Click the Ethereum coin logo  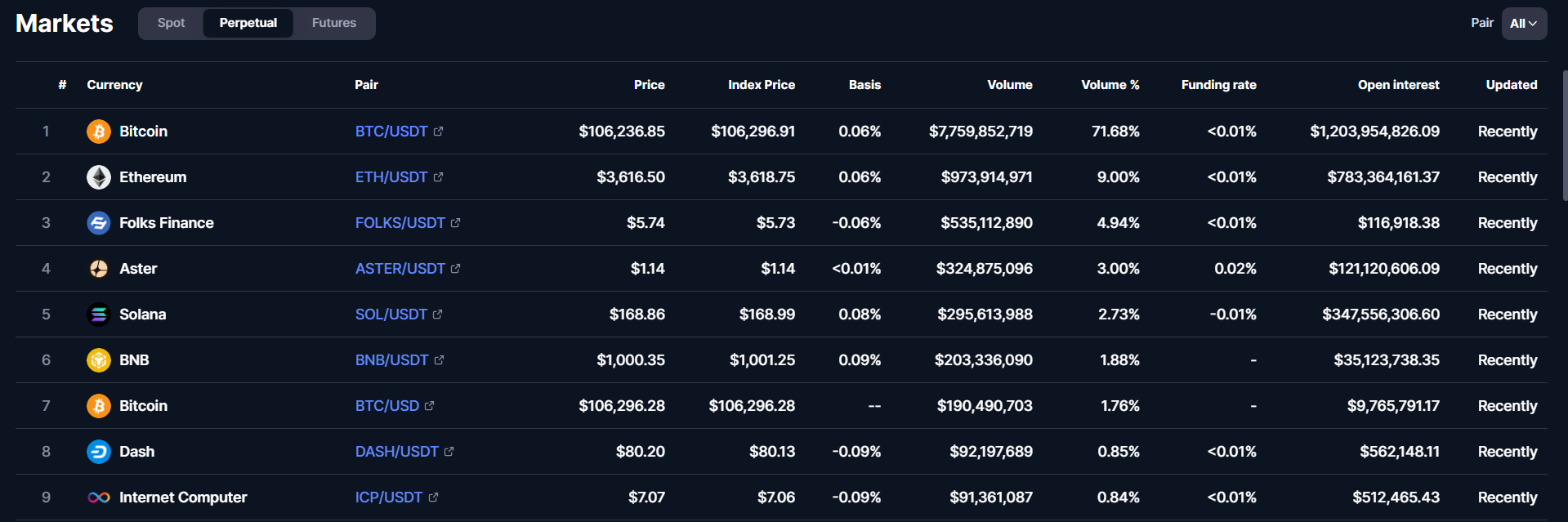pyautogui.click(x=99, y=177)
